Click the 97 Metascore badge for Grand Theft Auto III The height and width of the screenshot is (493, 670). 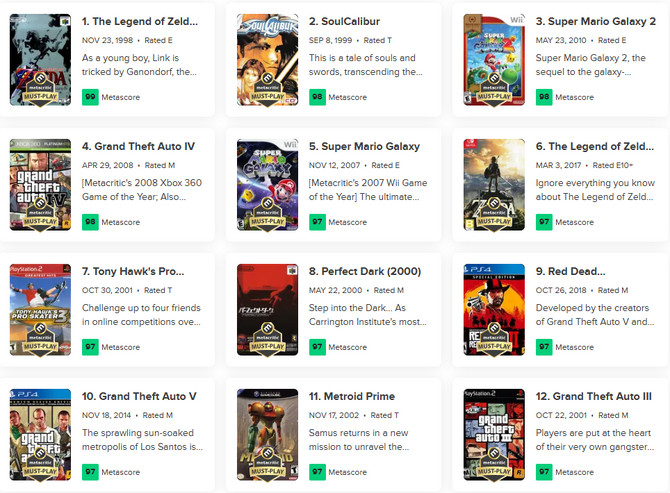544,472
